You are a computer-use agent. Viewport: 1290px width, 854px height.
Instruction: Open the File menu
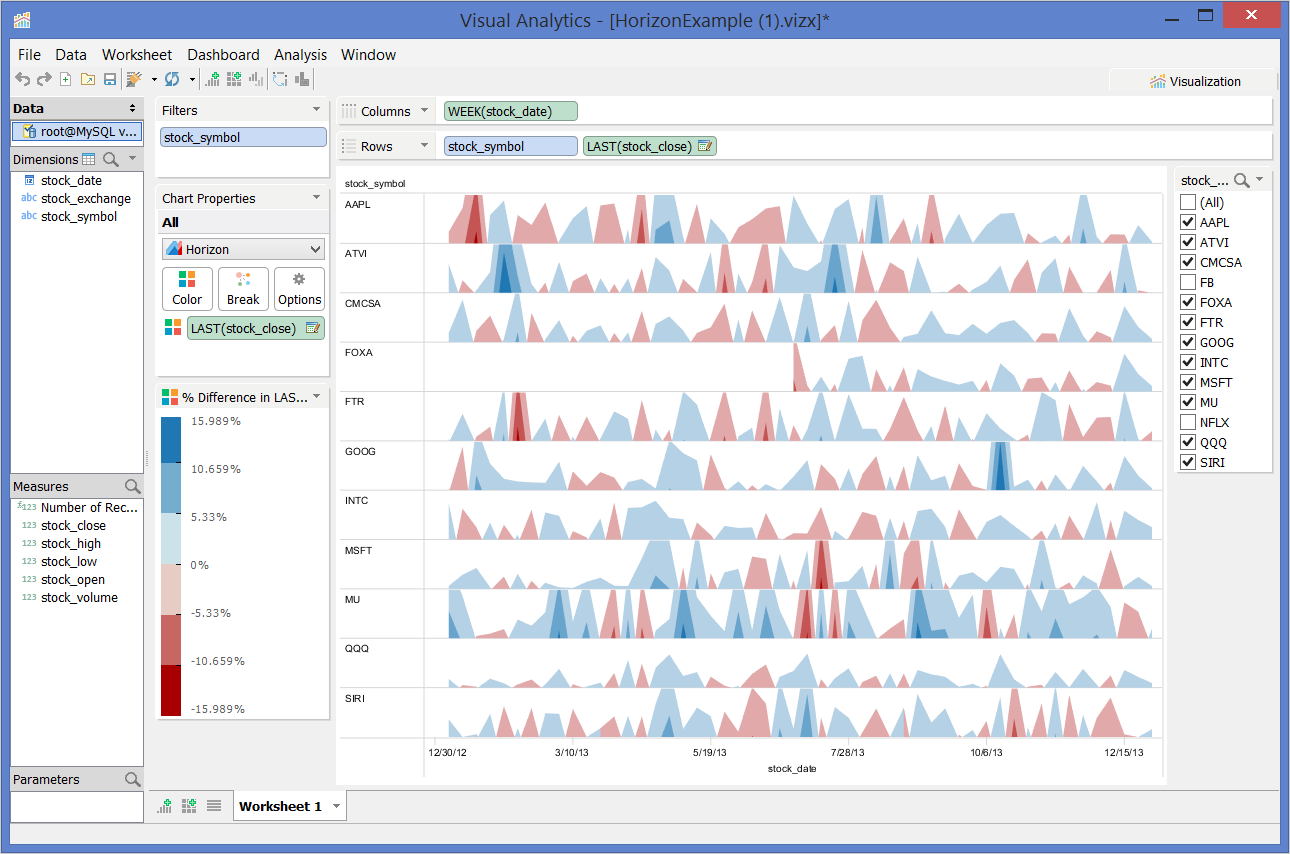[29, 55]
